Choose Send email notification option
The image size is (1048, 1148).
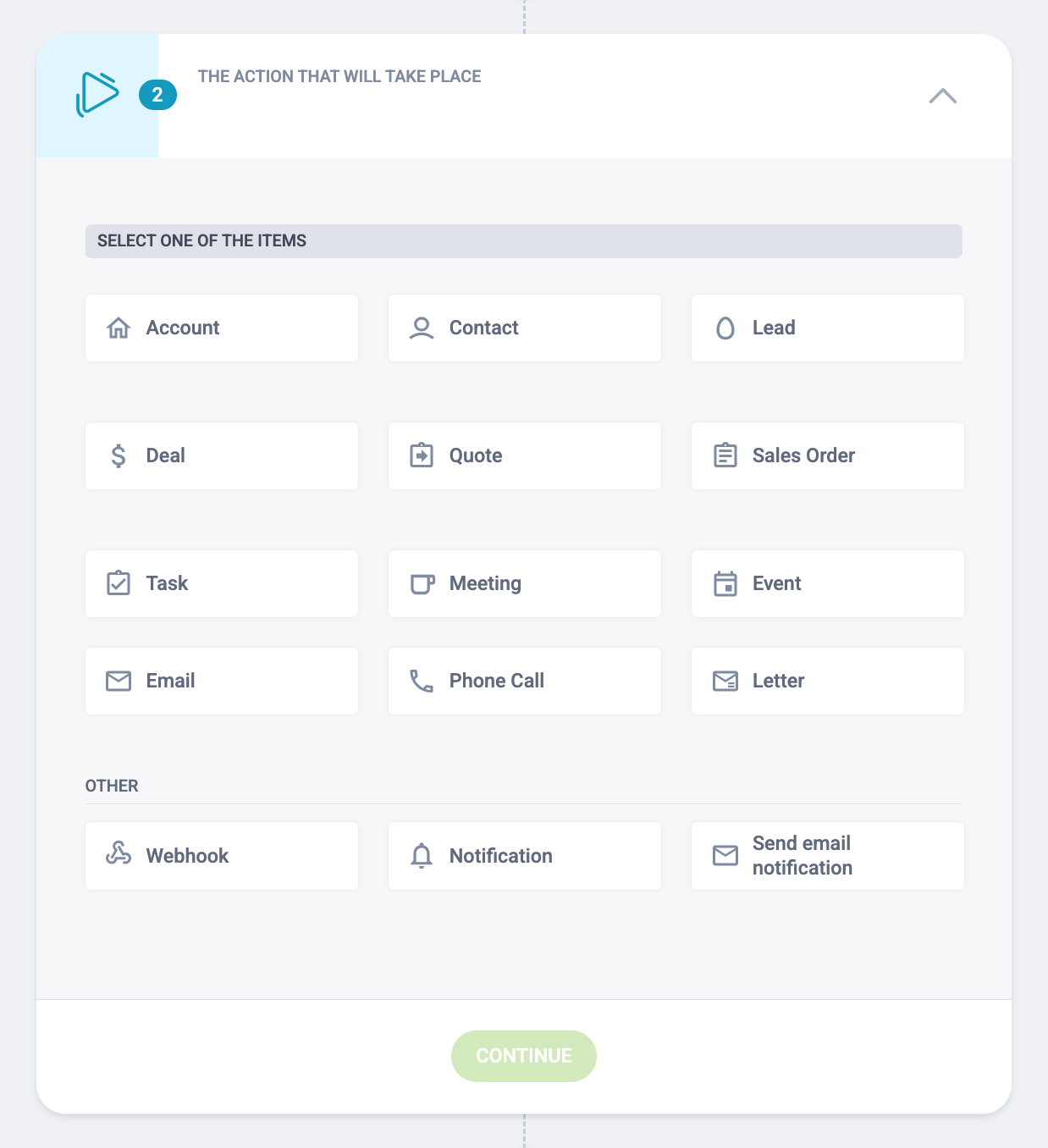point(828,856)
